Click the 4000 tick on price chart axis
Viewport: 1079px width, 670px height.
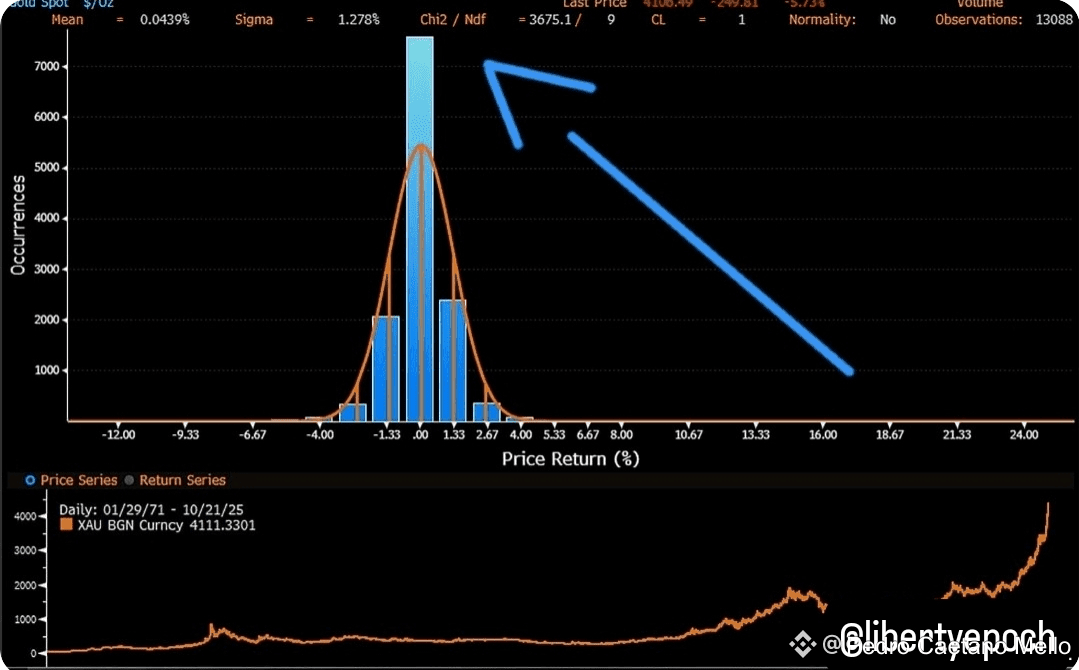coord(25,516)
